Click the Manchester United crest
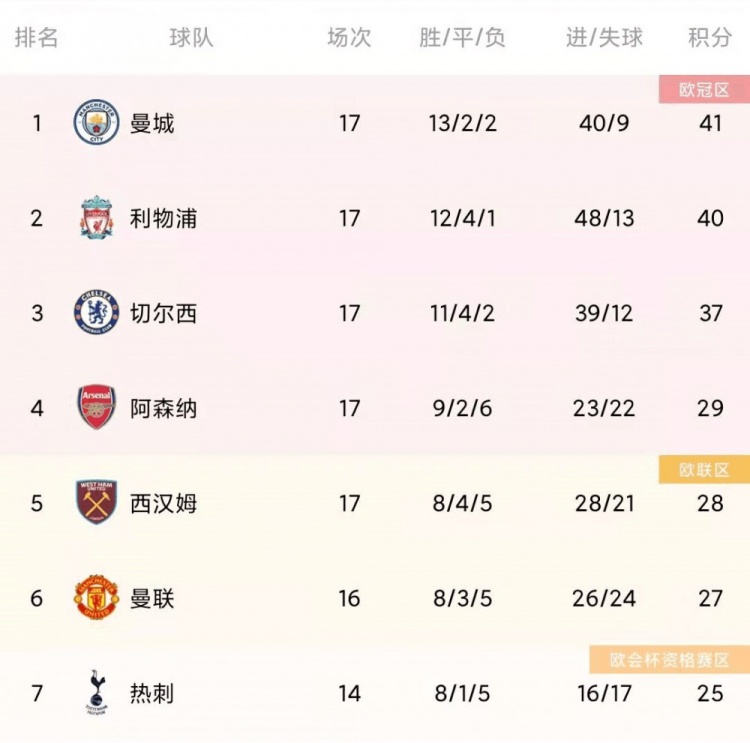The width and height of the screenshot is (750, 743). 96,598
